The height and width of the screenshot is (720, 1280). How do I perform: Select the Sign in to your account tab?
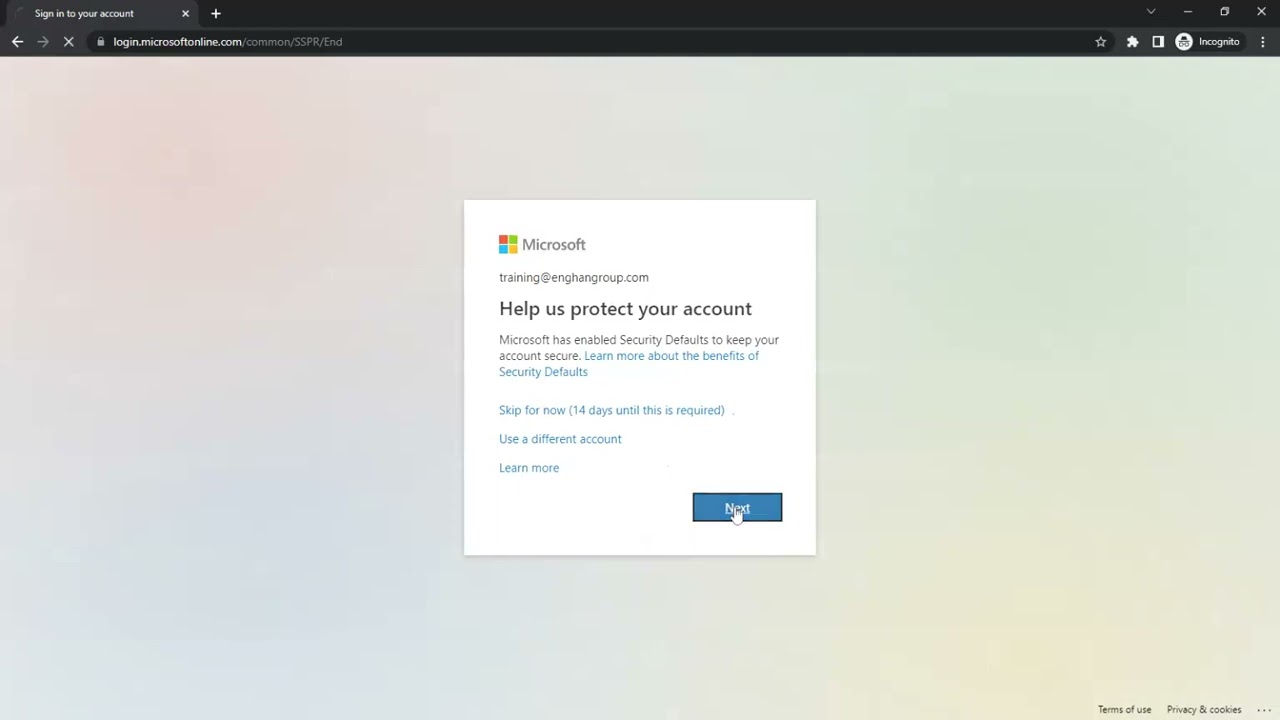click(100, 14)
